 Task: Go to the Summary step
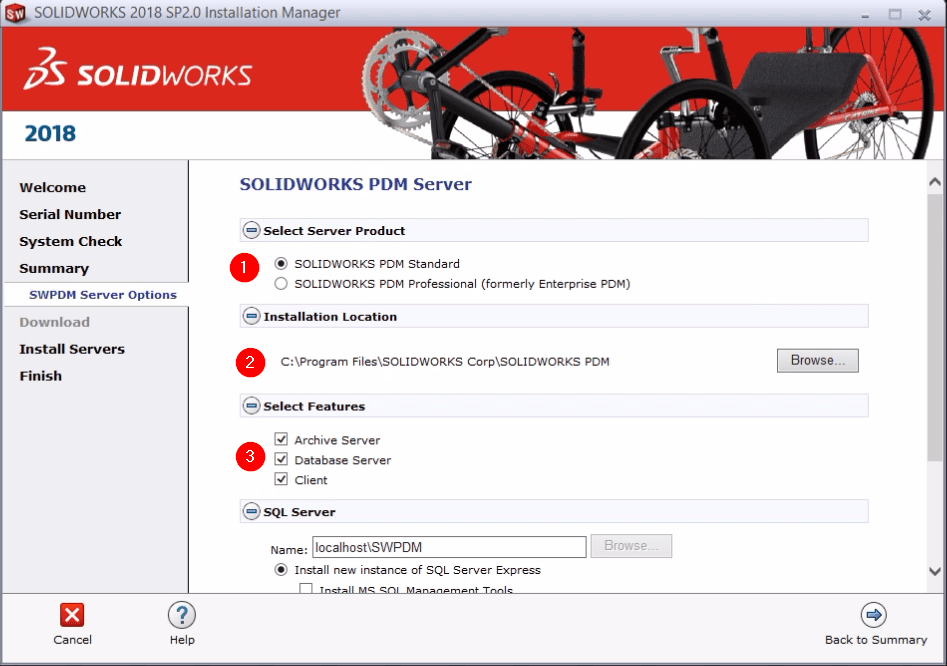coord(54,268)
